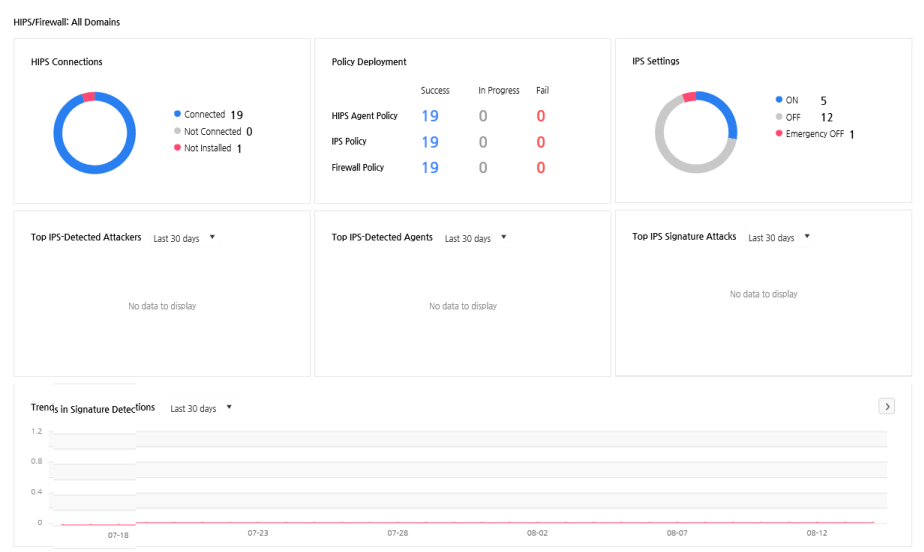Open Top IPS-Detected Attackers period dropdown
924x552 pixels.
[x=184, y=238]
